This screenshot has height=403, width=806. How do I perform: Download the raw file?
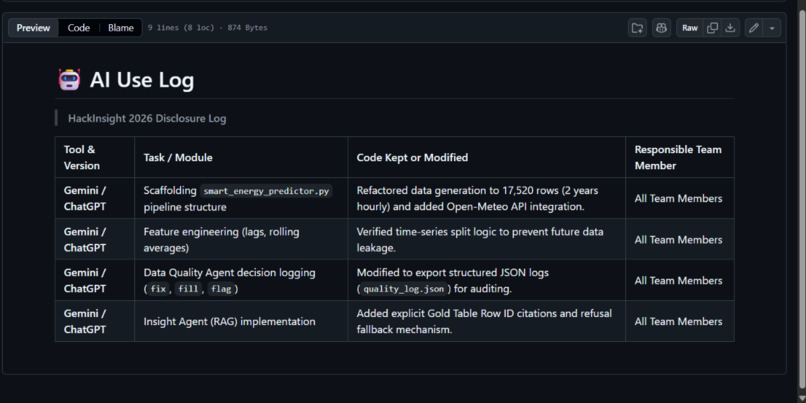coord(730,28)
